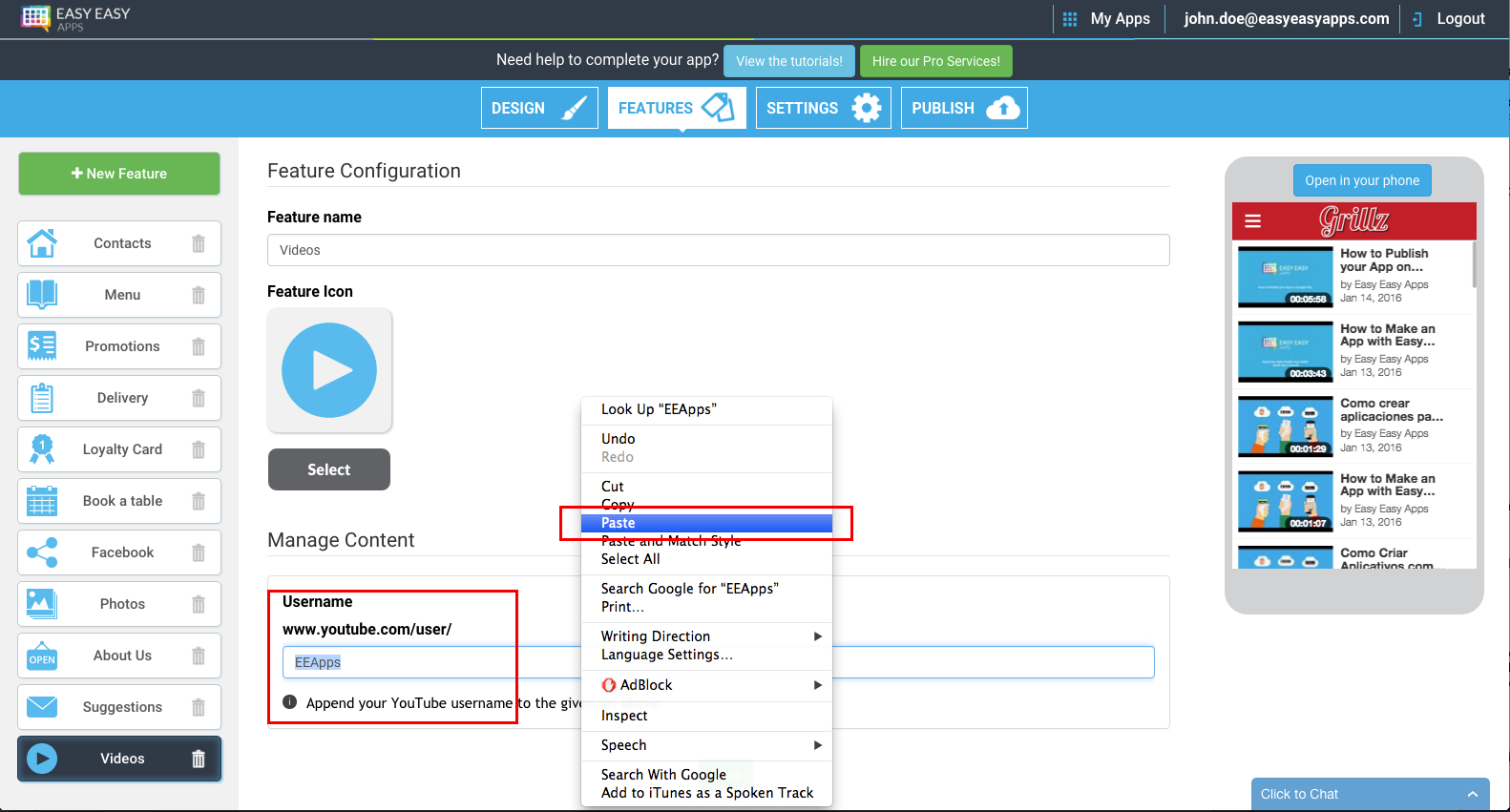This screenshot has height=812, width=1510.
Task: Click the Easy Easy Apps logo
Action: [75, 18]
